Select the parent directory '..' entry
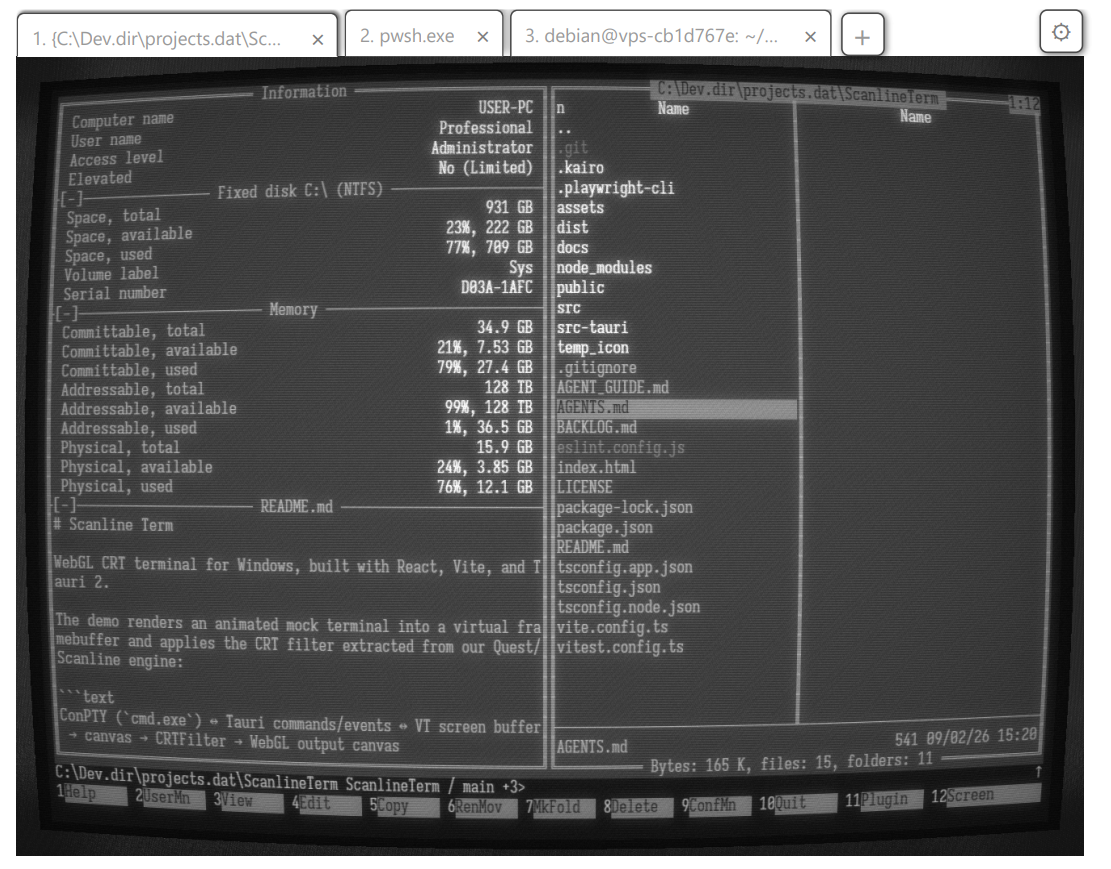 [565, 129]
